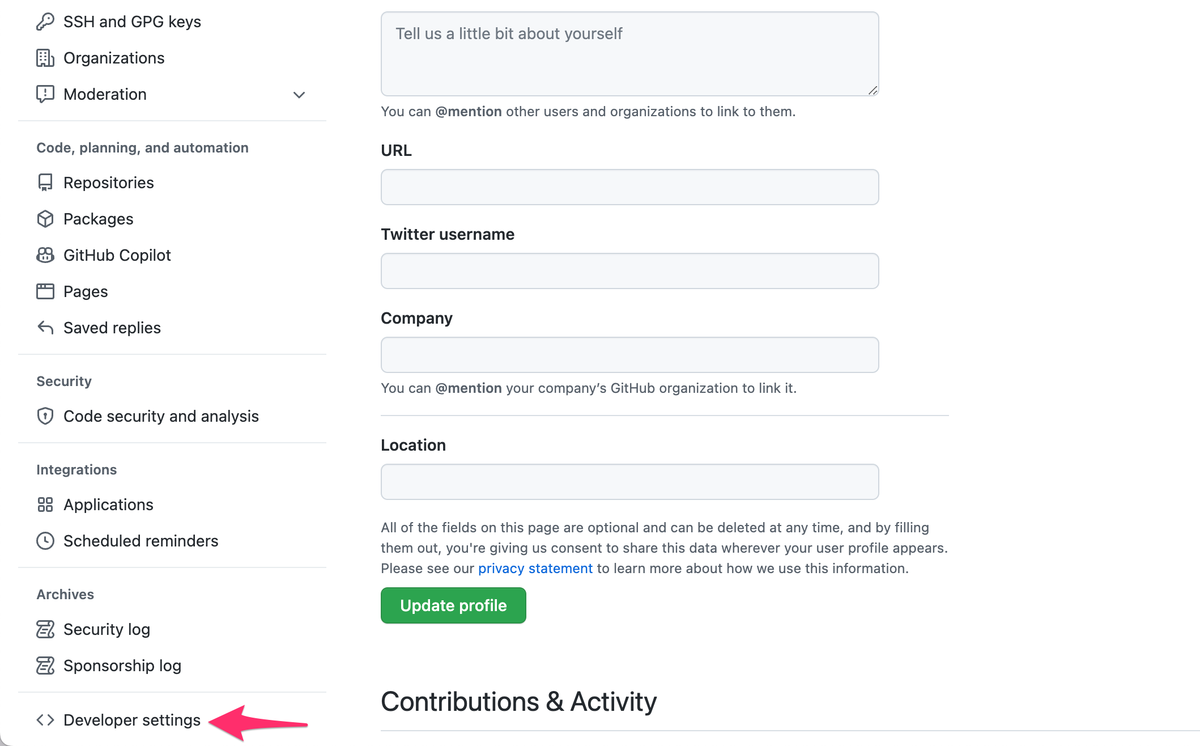Click the Organizations building icon
This screenshot has width=1200, height=746.
45,58
